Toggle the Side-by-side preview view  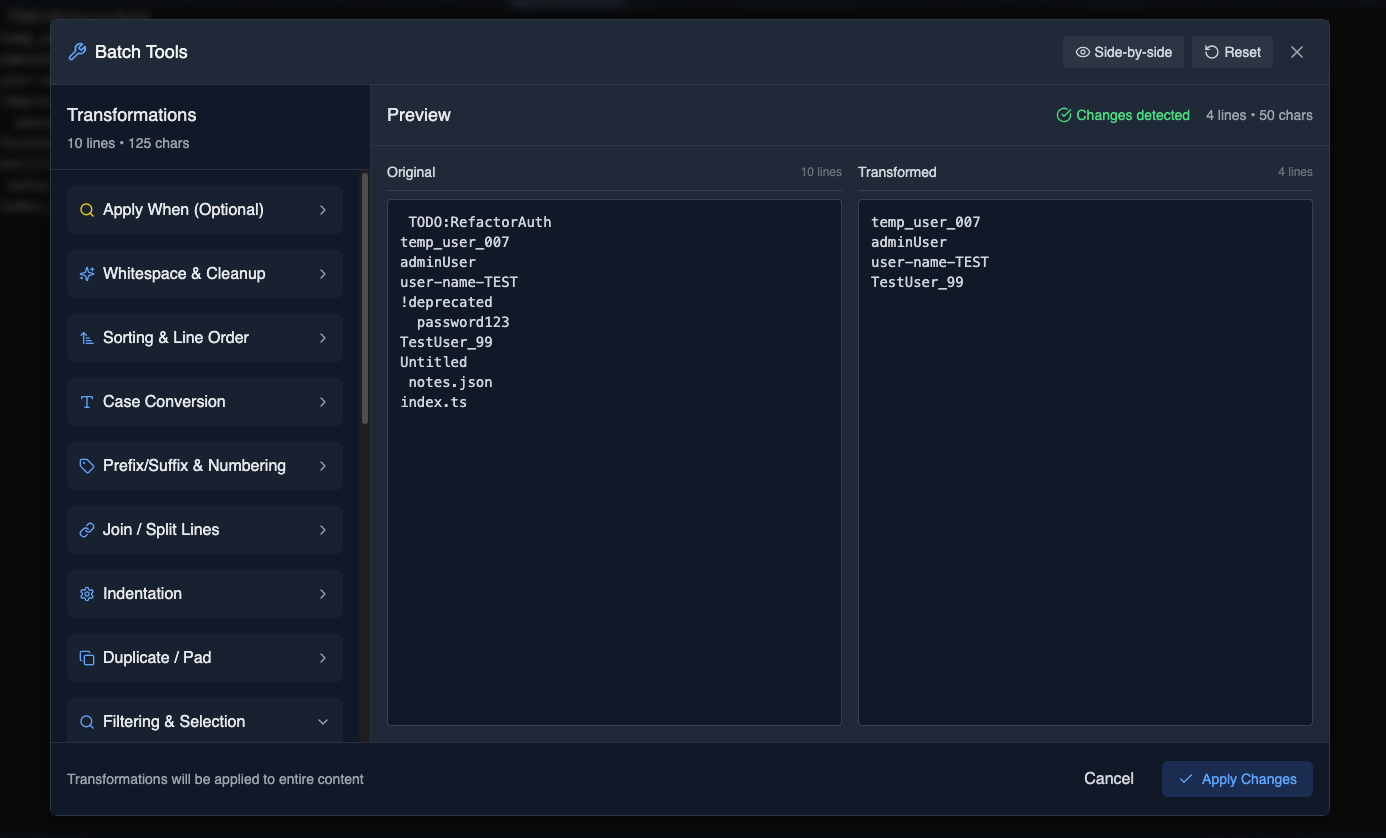(1123, 52)
